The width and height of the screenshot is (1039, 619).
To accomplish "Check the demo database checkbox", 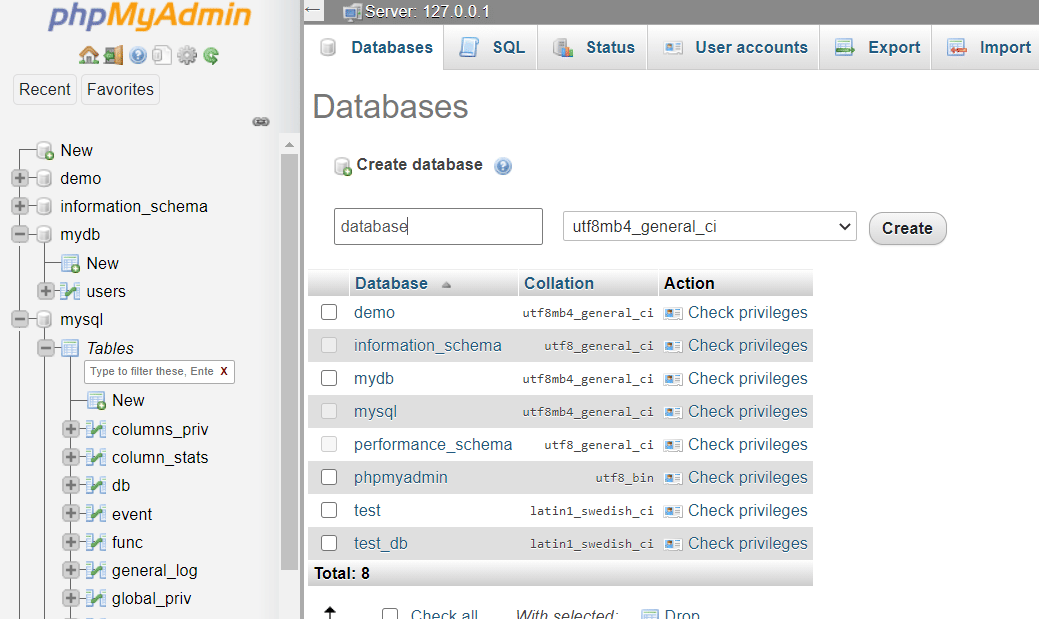I will coord(329,313).
